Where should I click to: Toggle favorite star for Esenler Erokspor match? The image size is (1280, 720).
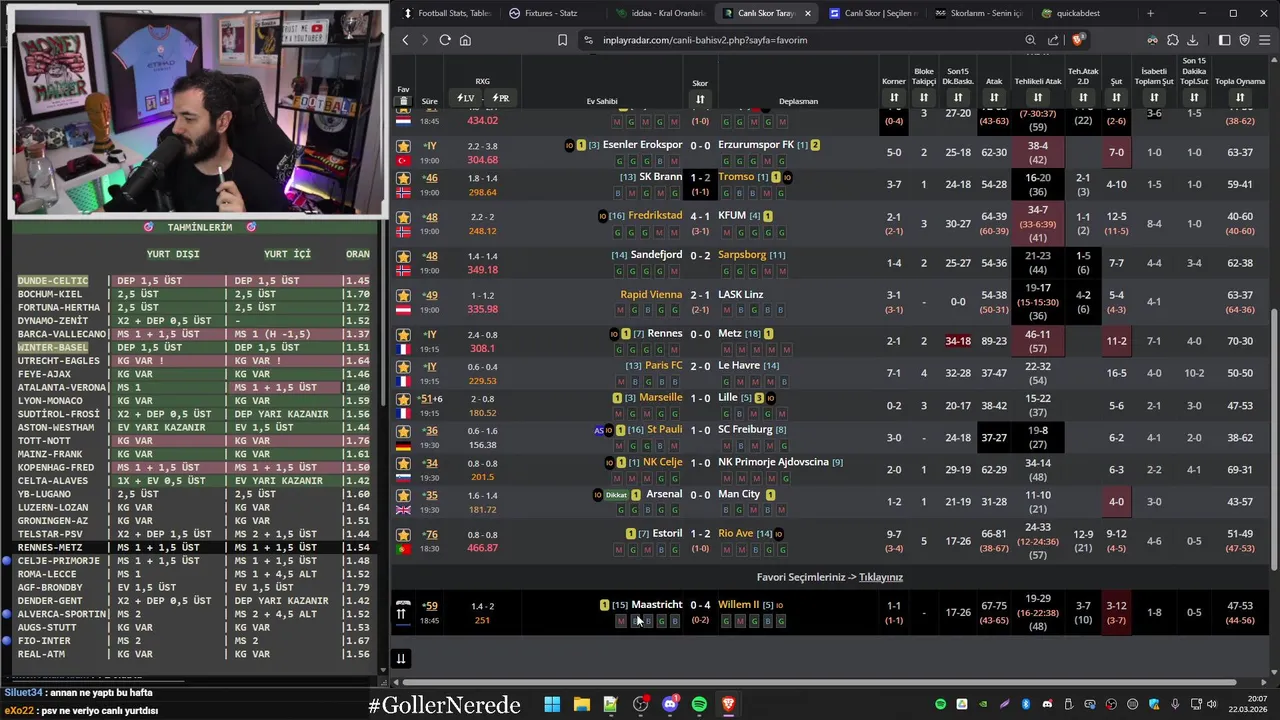click(403, 146)
